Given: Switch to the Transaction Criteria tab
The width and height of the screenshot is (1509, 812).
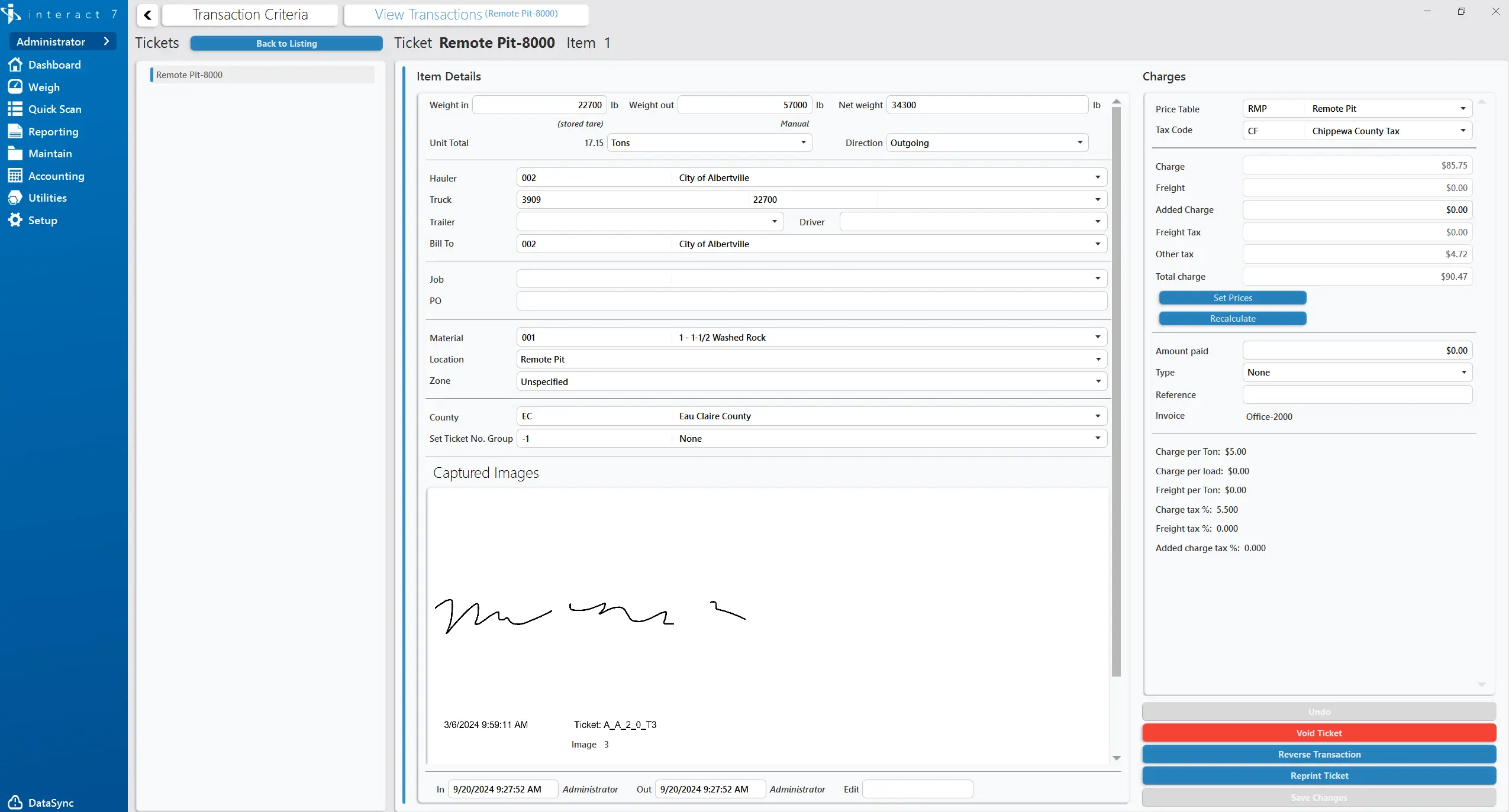Looking at the screenshot, I should pyautogui.click(x=250, y=14).
